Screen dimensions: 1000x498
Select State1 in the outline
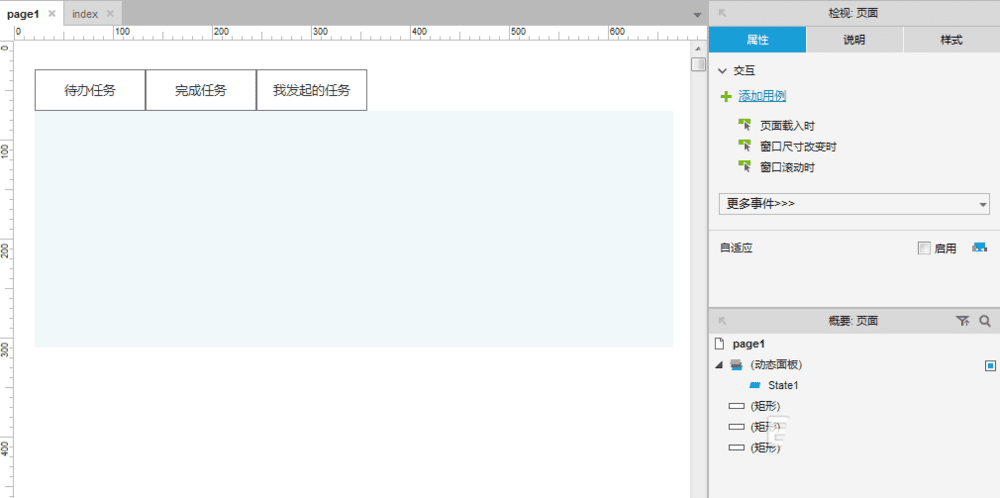point(783,385)
